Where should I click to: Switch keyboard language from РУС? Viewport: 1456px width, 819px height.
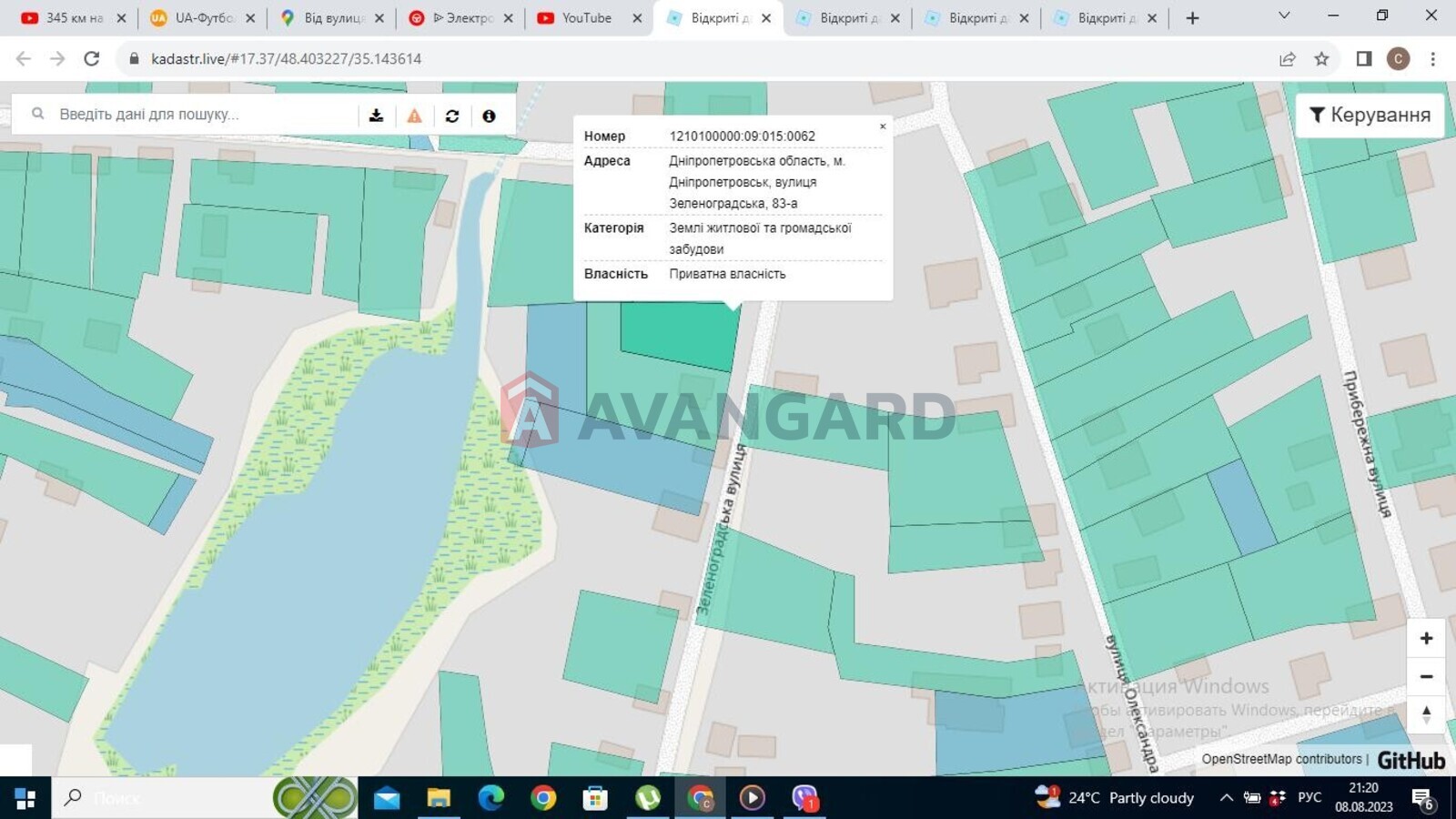[x=1309, y=798]
